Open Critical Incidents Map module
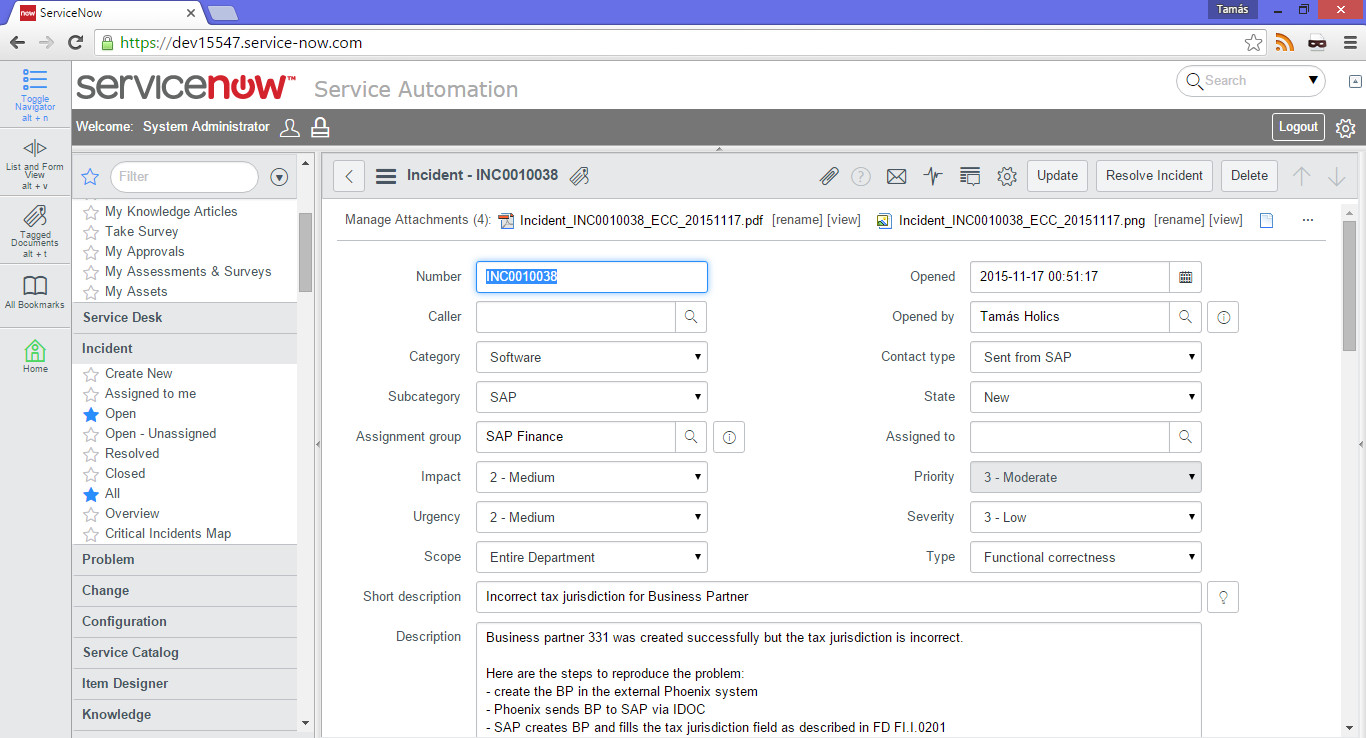 tap(168, 534)
